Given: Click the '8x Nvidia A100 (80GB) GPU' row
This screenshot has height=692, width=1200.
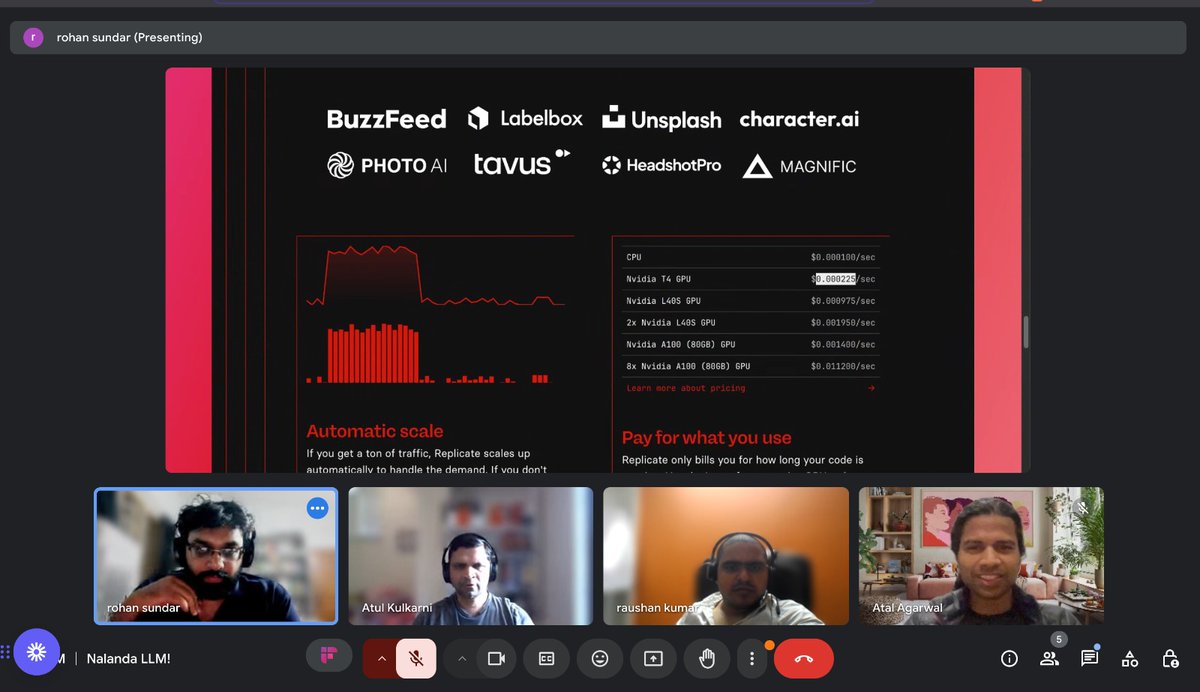Looking at the screenshot, I should coord(751,366).
